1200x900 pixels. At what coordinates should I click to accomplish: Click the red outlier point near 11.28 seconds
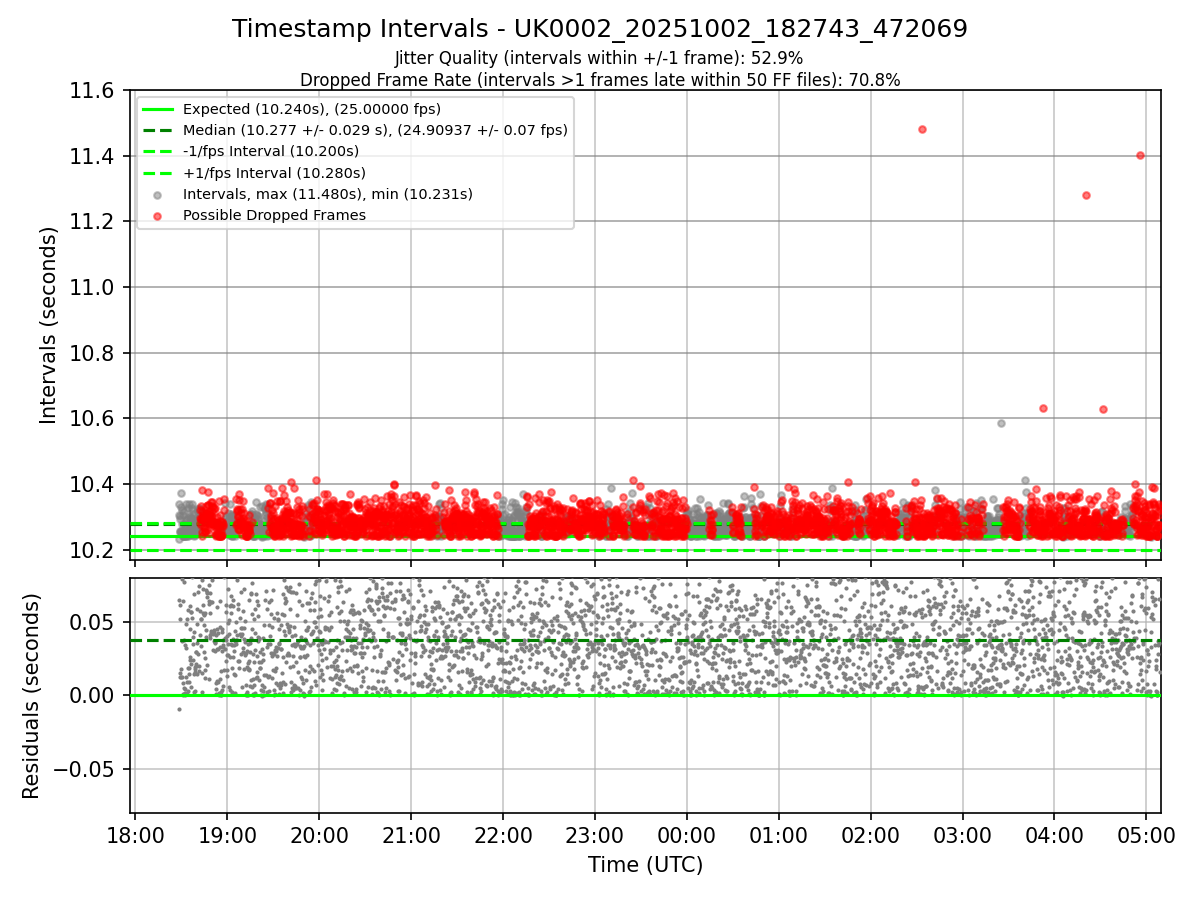click(1086, 195)
